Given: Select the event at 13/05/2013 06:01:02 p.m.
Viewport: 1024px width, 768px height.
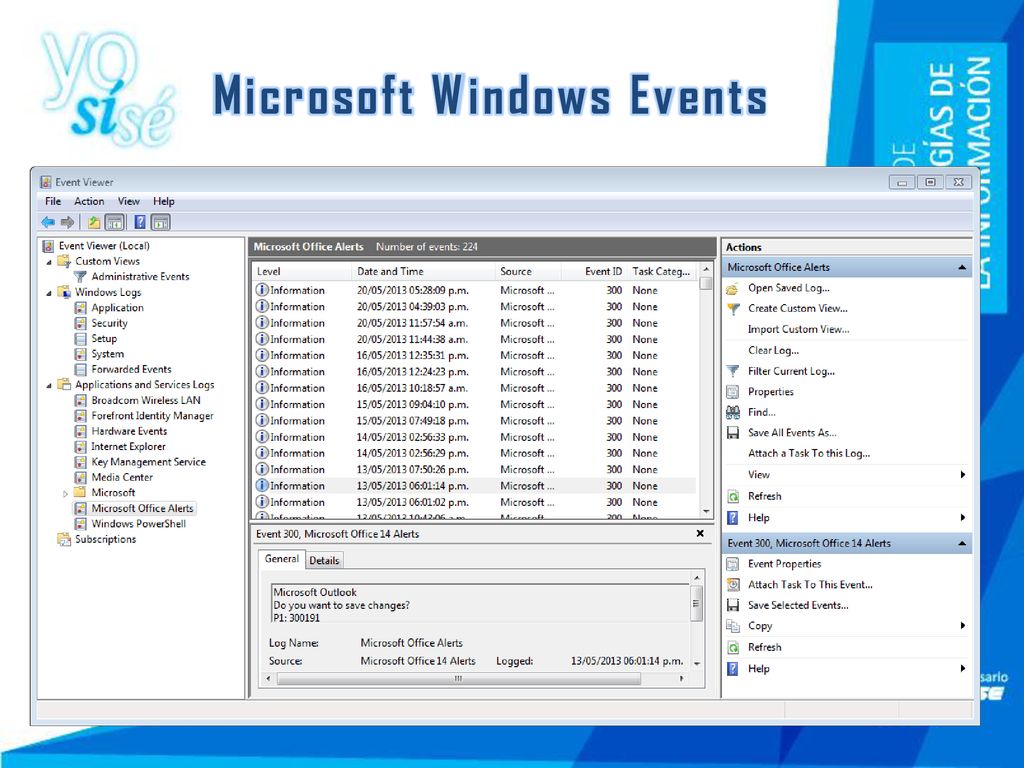Looking at the screenshot, I should (x=475, y=502).
